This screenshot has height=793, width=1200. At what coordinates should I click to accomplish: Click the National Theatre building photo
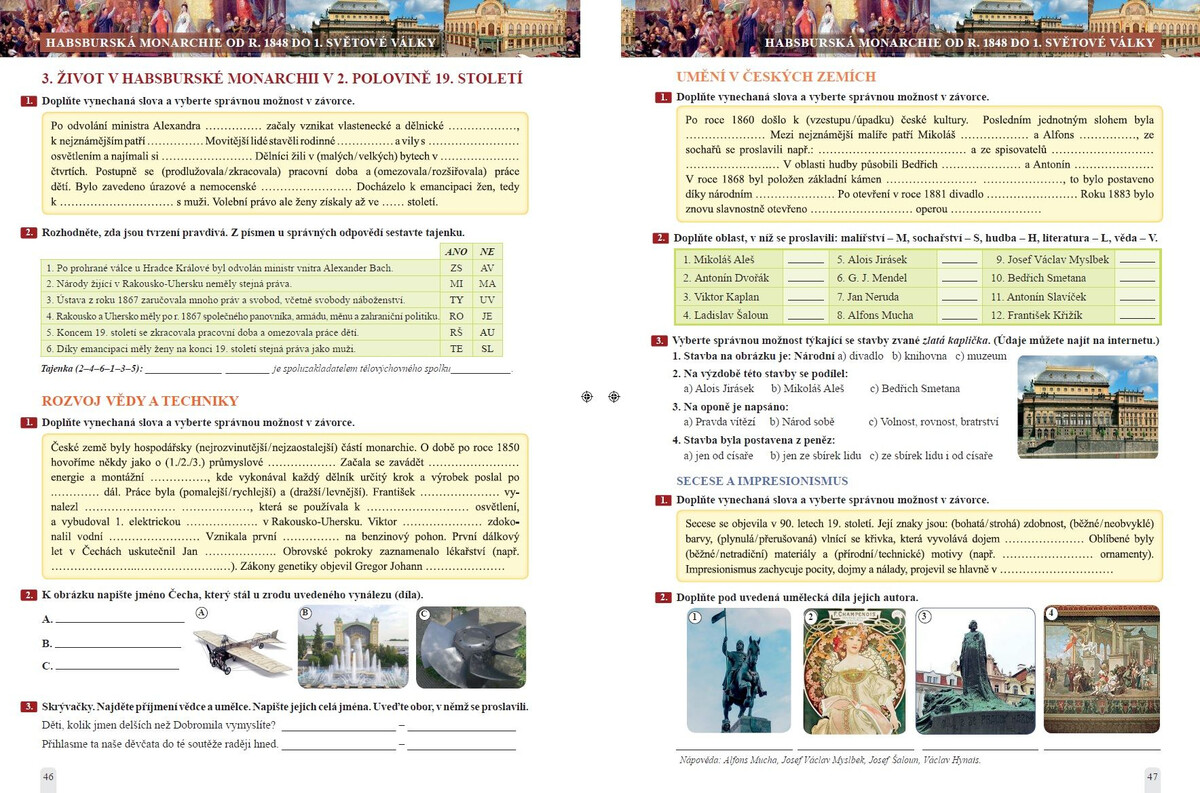pos(1087,407)
